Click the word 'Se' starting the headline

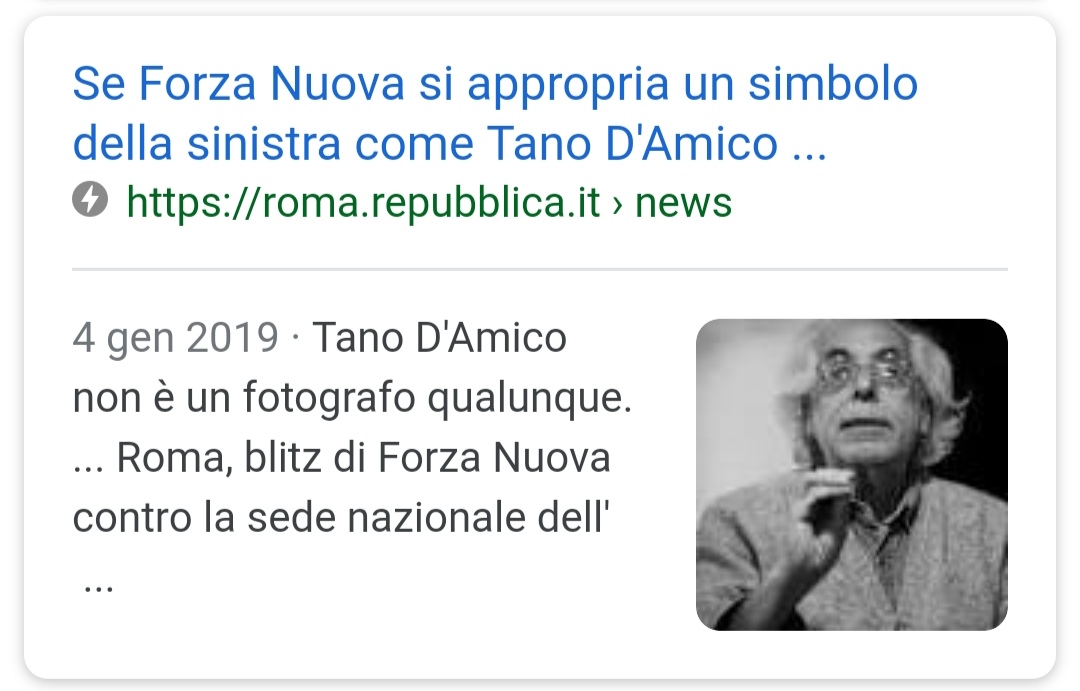pyautogui.click(x=98, y=84)
